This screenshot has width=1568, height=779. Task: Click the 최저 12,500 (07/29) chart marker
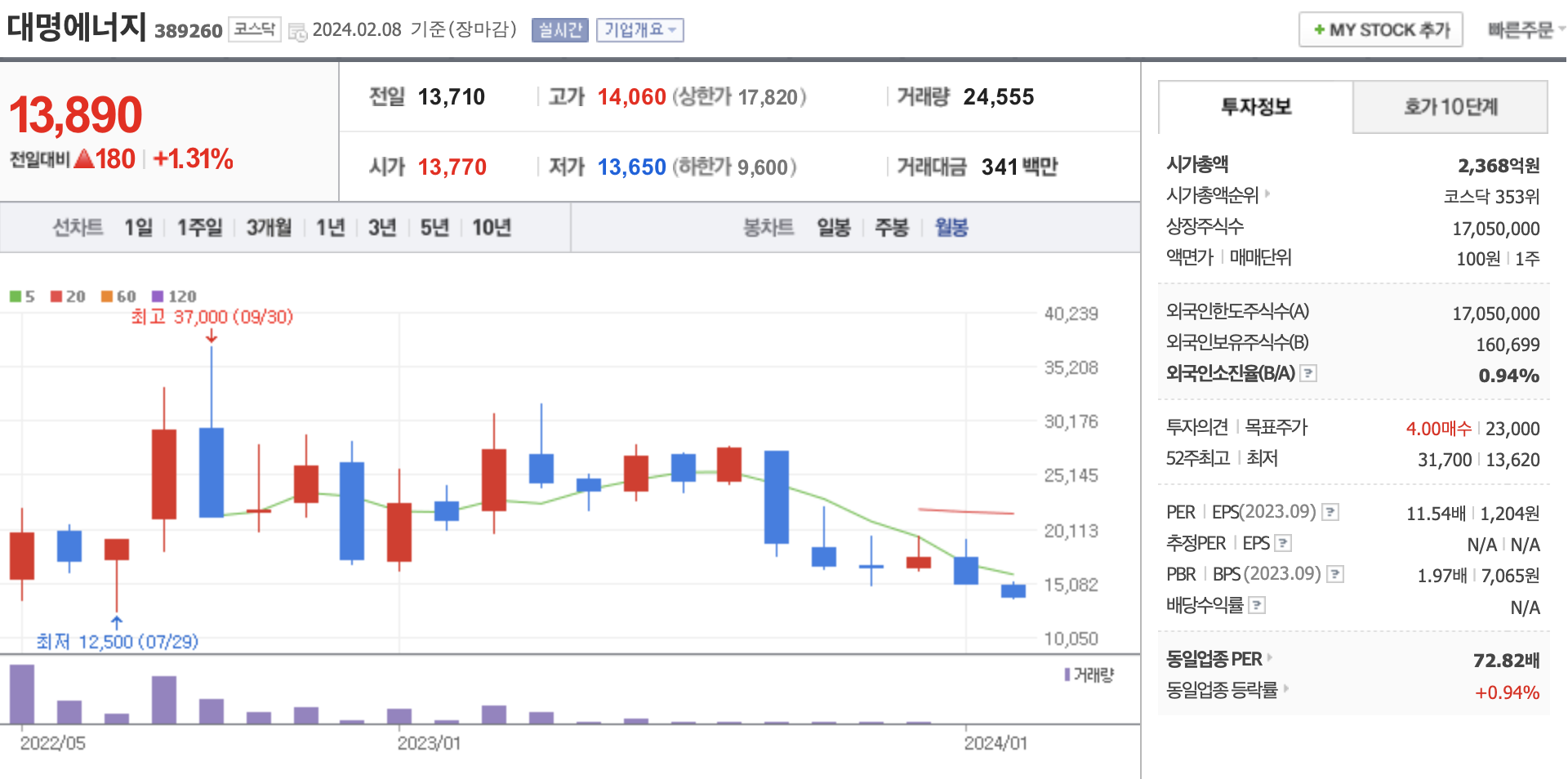point(118,642)
